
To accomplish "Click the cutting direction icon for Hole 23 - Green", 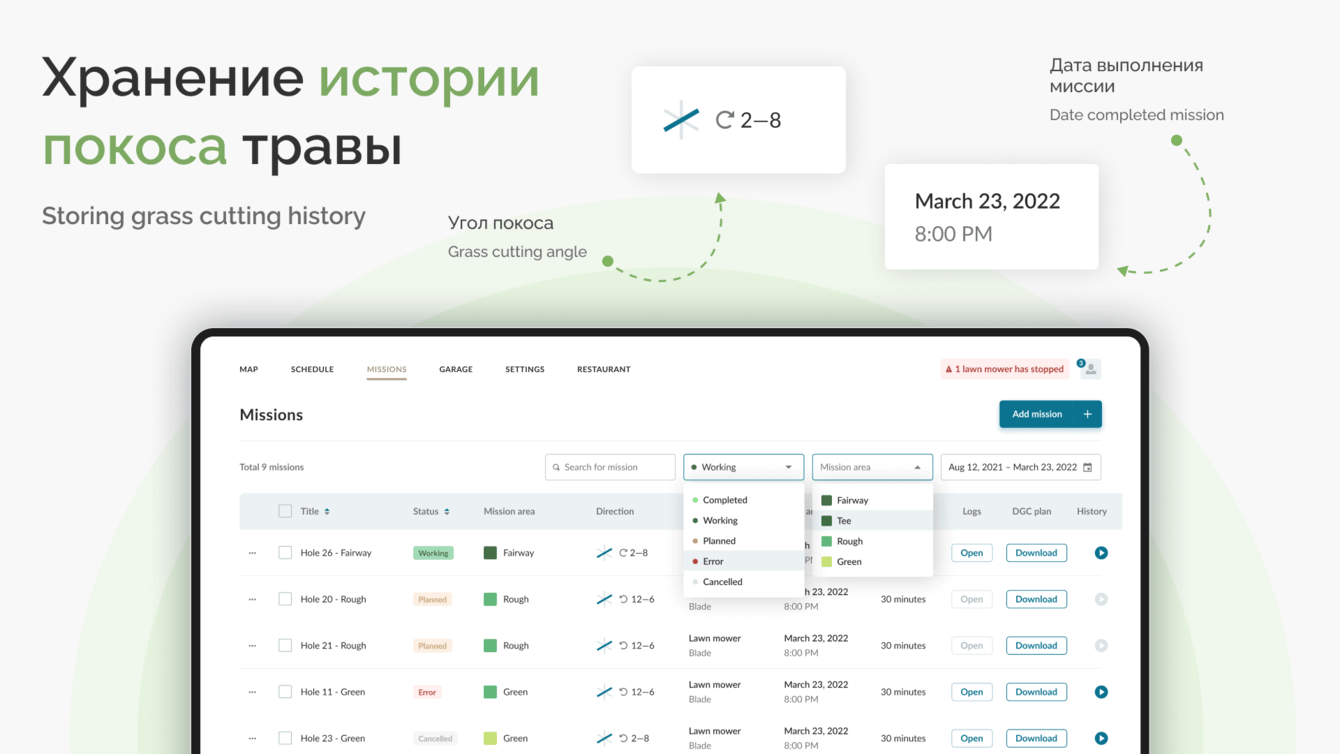I will [x=604, y=738].
